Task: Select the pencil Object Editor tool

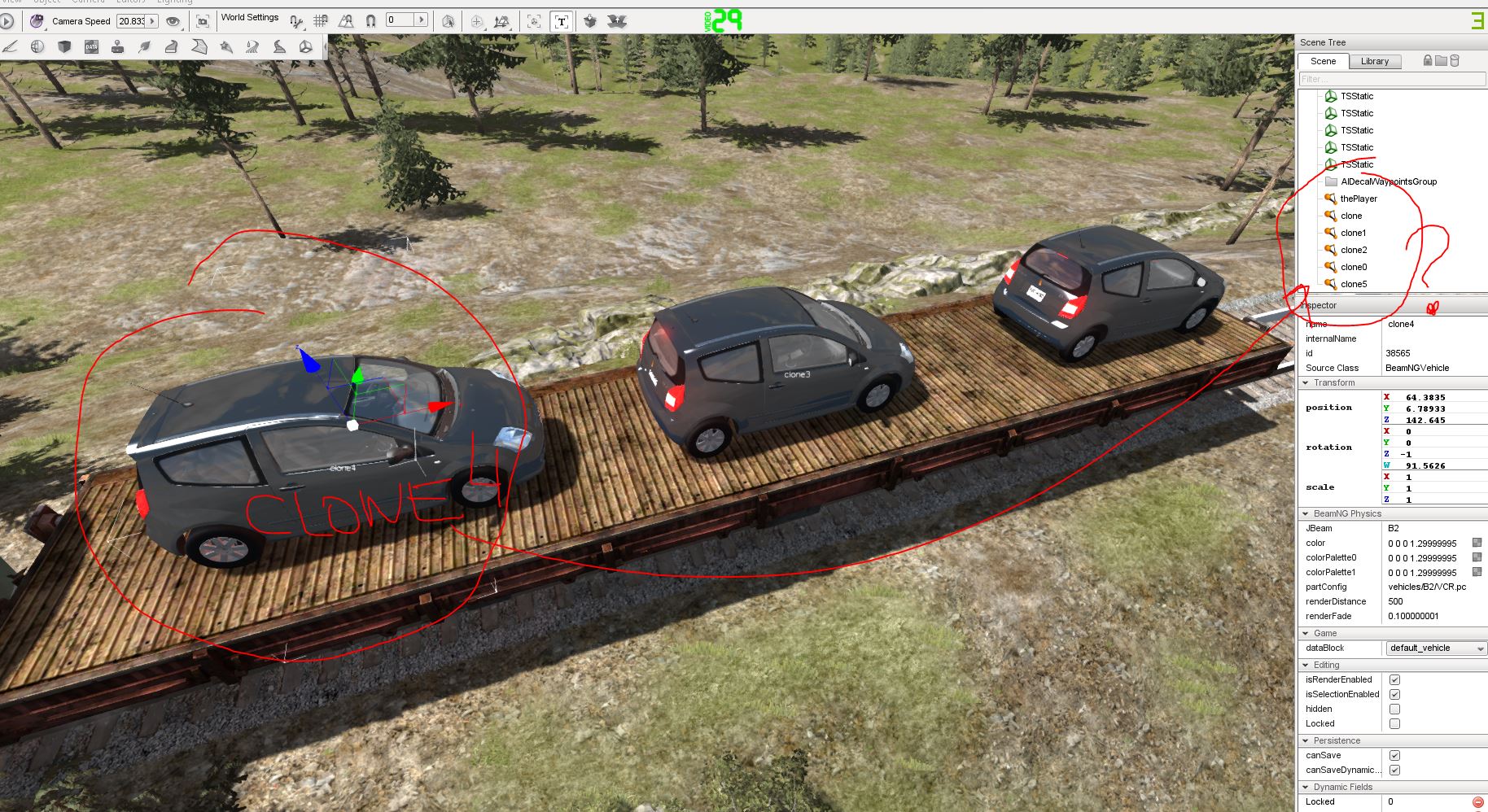Action: [x=11, y=47]
